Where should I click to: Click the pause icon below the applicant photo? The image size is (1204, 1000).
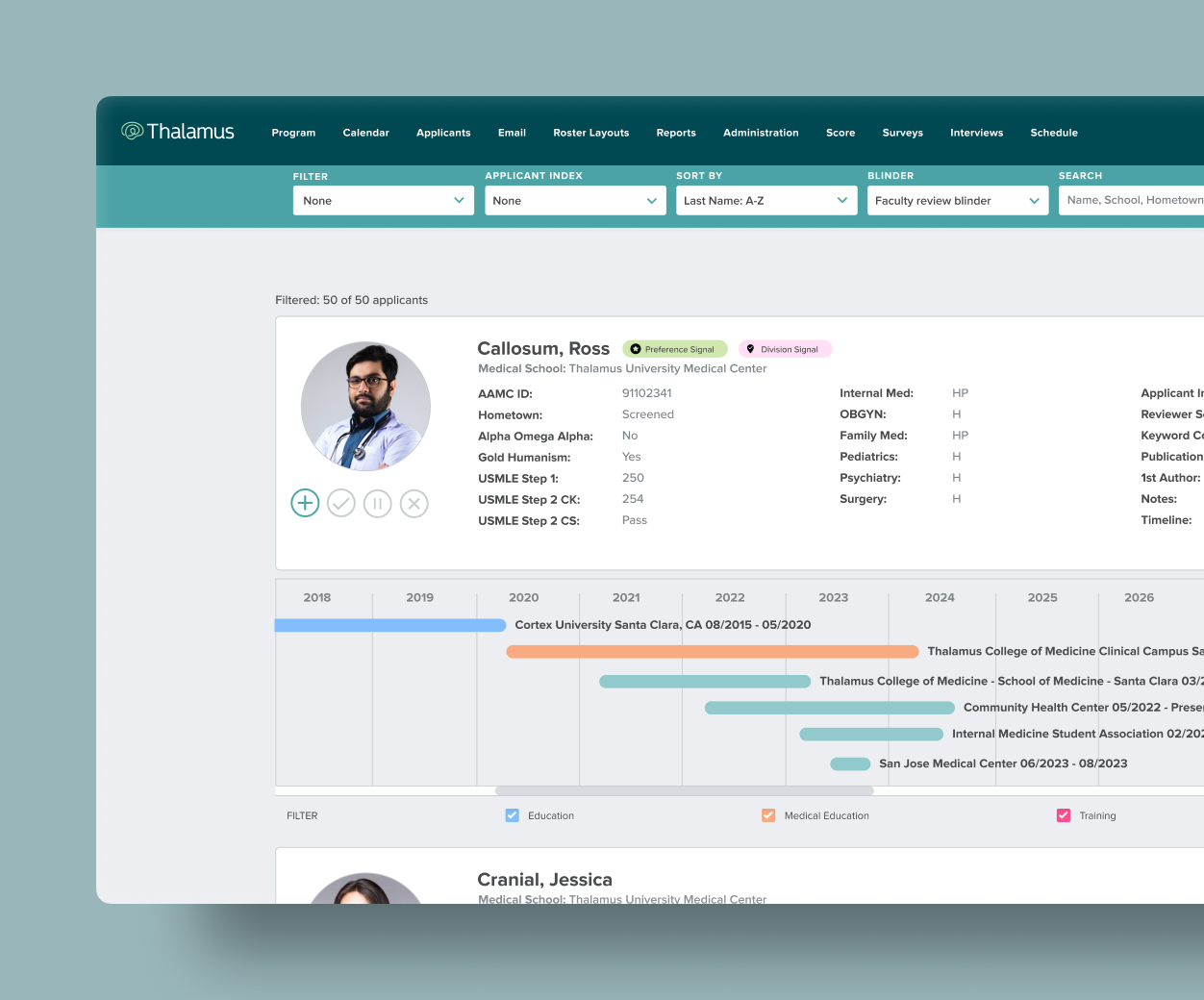378,503
